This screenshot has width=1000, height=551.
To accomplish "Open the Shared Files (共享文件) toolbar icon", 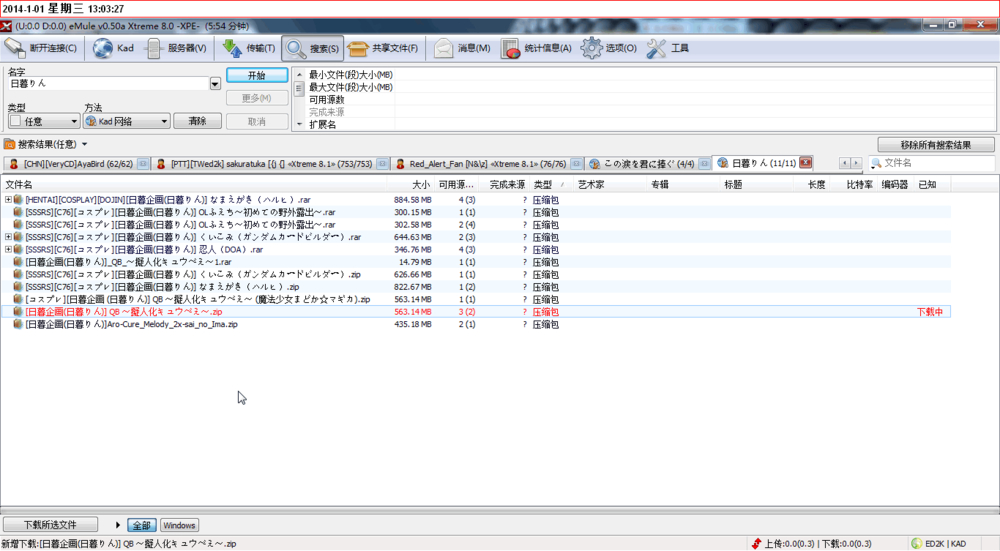I will pos(358,48).
